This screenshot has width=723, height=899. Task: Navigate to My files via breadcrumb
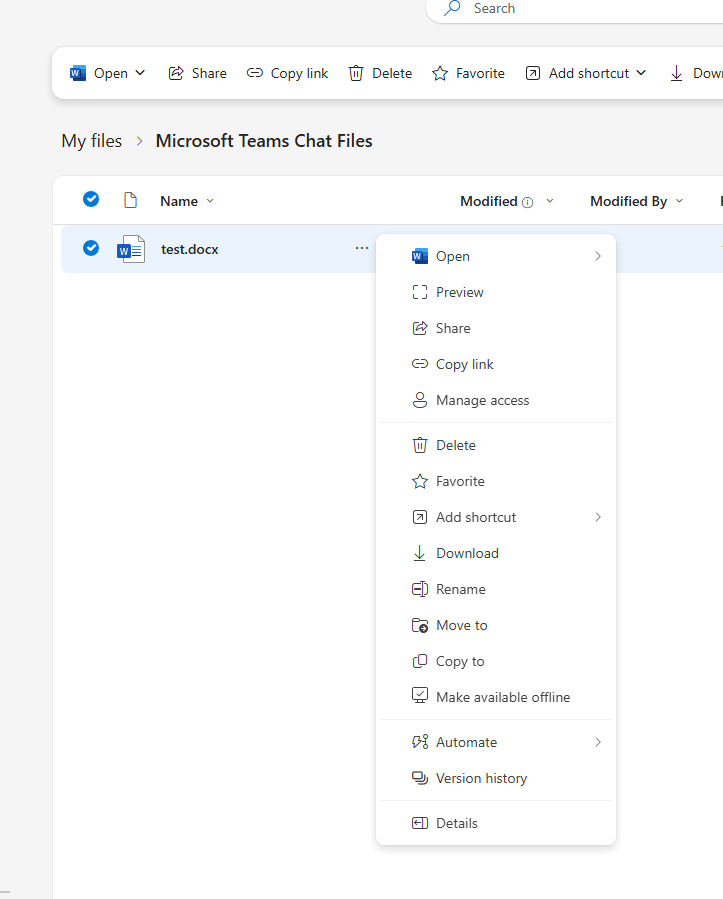tap(91, 140)
